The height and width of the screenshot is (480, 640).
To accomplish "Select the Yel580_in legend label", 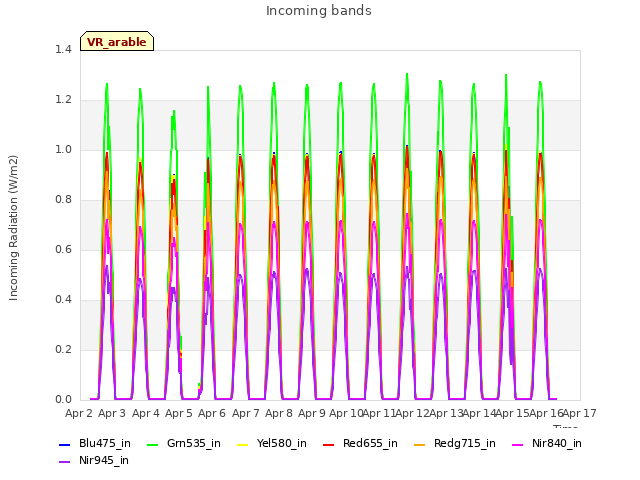I will (x=282, y=444).
